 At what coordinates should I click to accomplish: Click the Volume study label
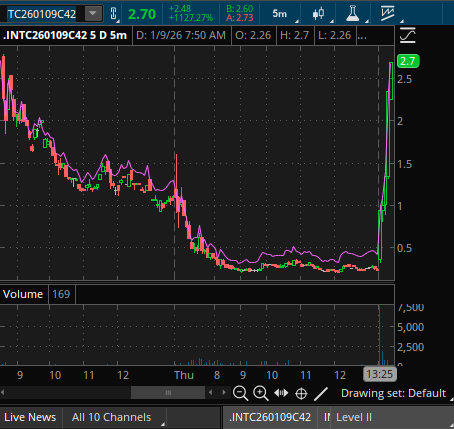click(x=23, y=294)
